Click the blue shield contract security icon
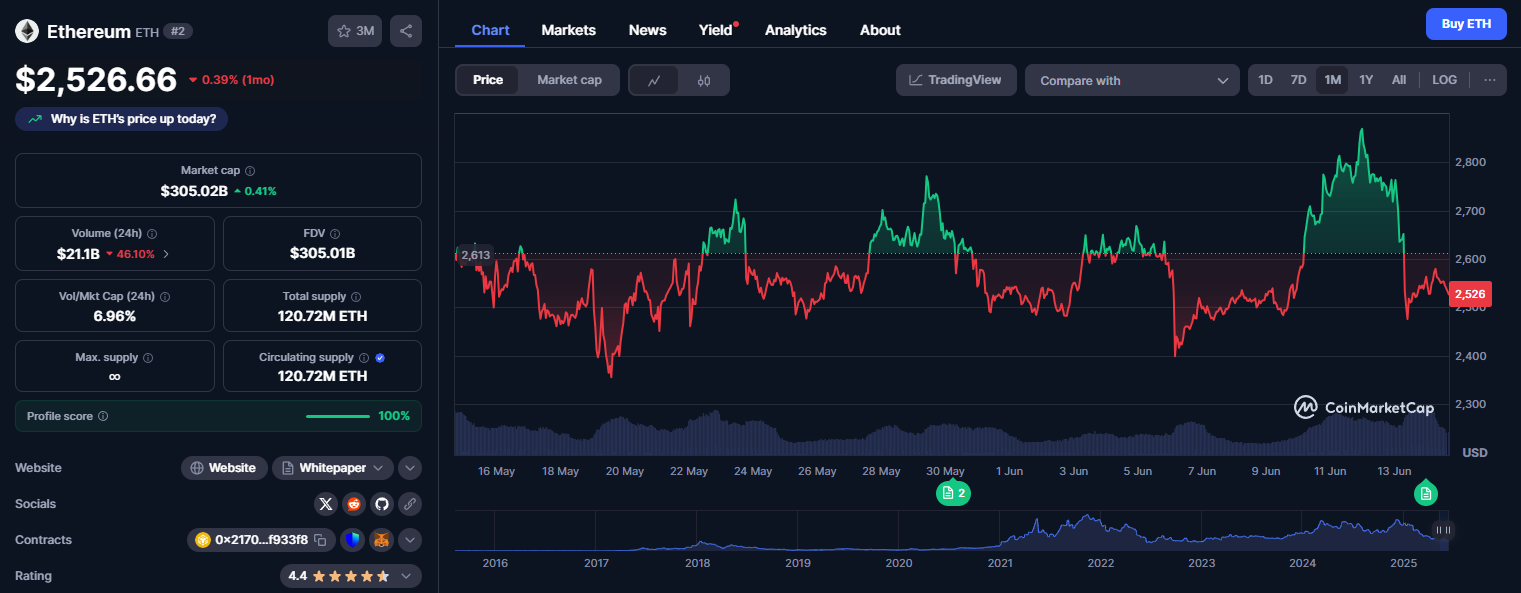1521x593 pixels. tap(351, 540)
